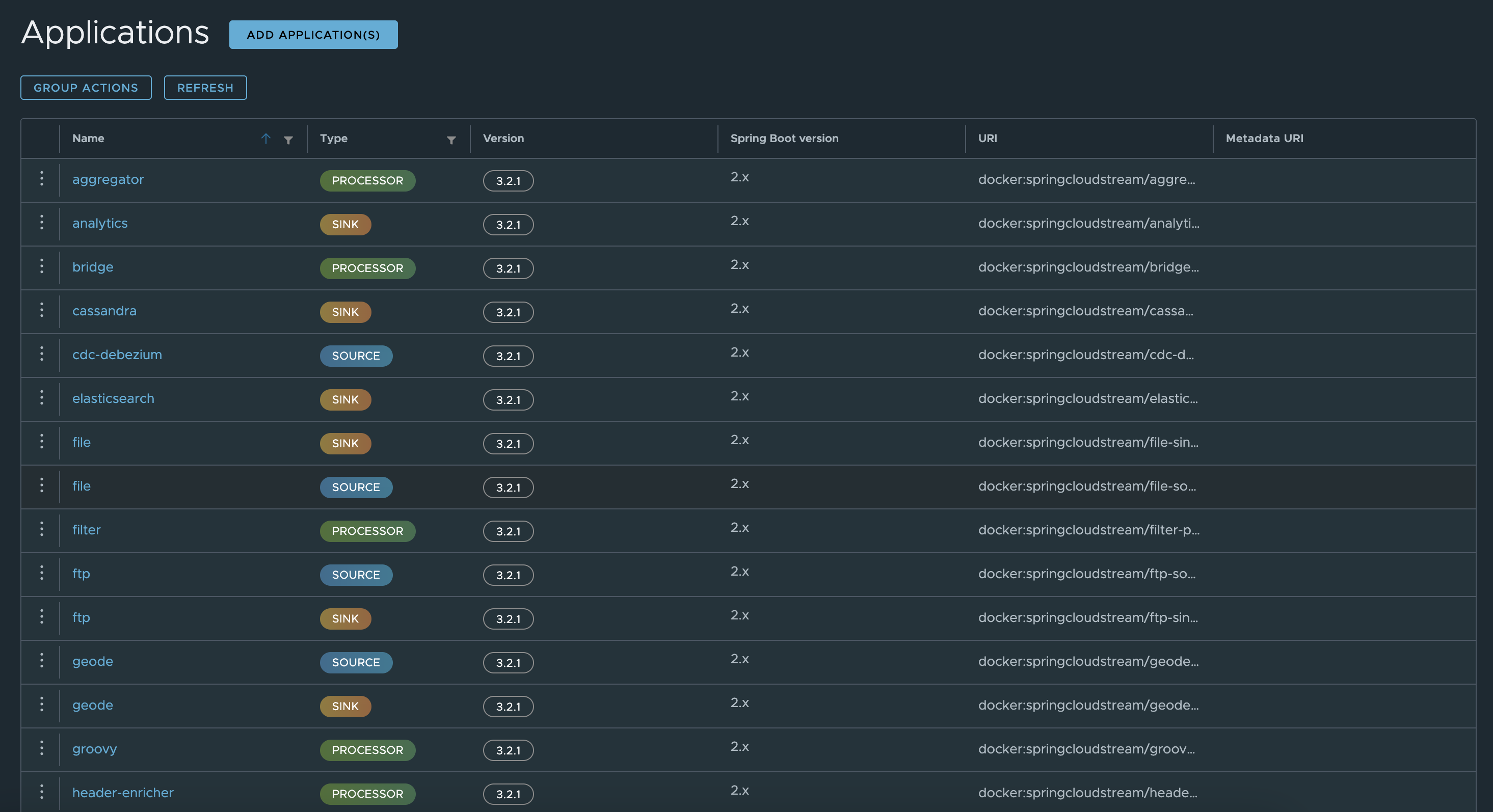Open the geode link in the SINK row
This screenshot has height=812, width=1493.
click(93, 706)
